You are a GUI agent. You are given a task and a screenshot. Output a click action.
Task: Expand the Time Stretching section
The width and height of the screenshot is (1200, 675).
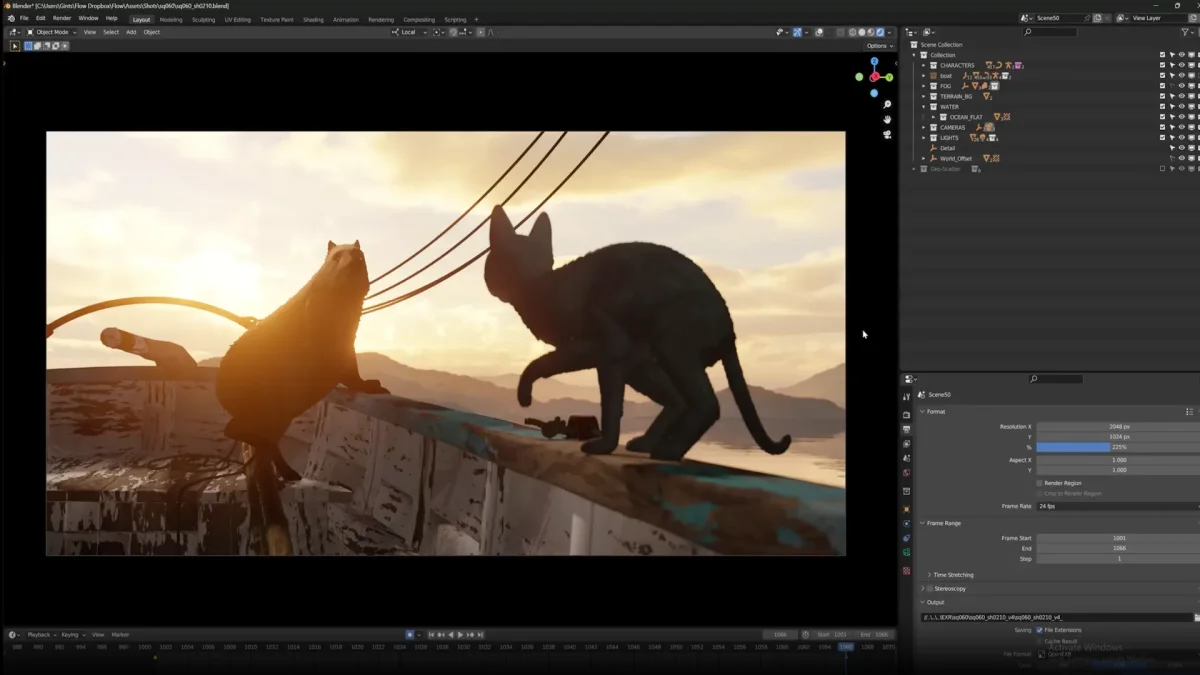[x=952, y=575]
